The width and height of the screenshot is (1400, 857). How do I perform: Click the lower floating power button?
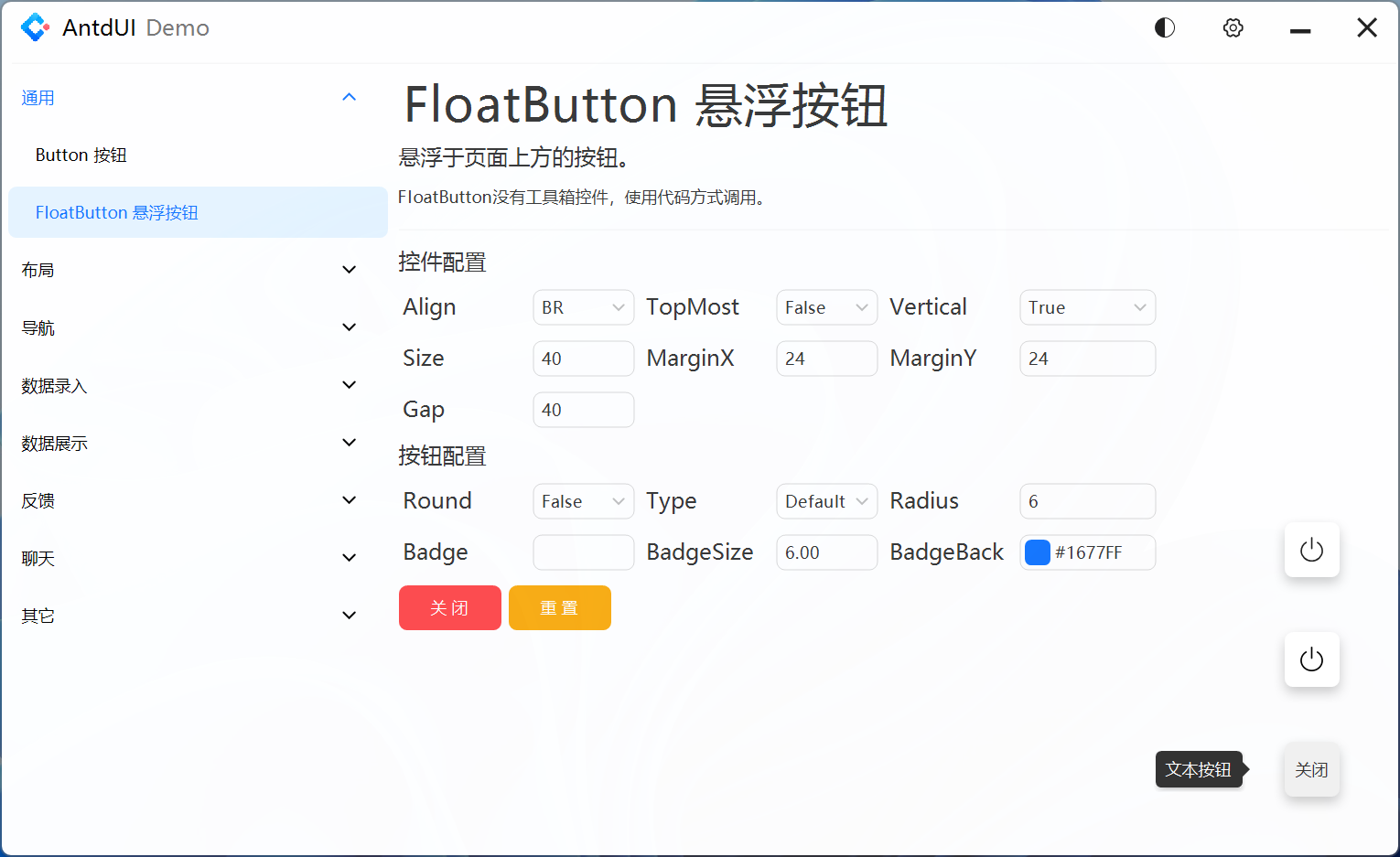pos(1311,659)
